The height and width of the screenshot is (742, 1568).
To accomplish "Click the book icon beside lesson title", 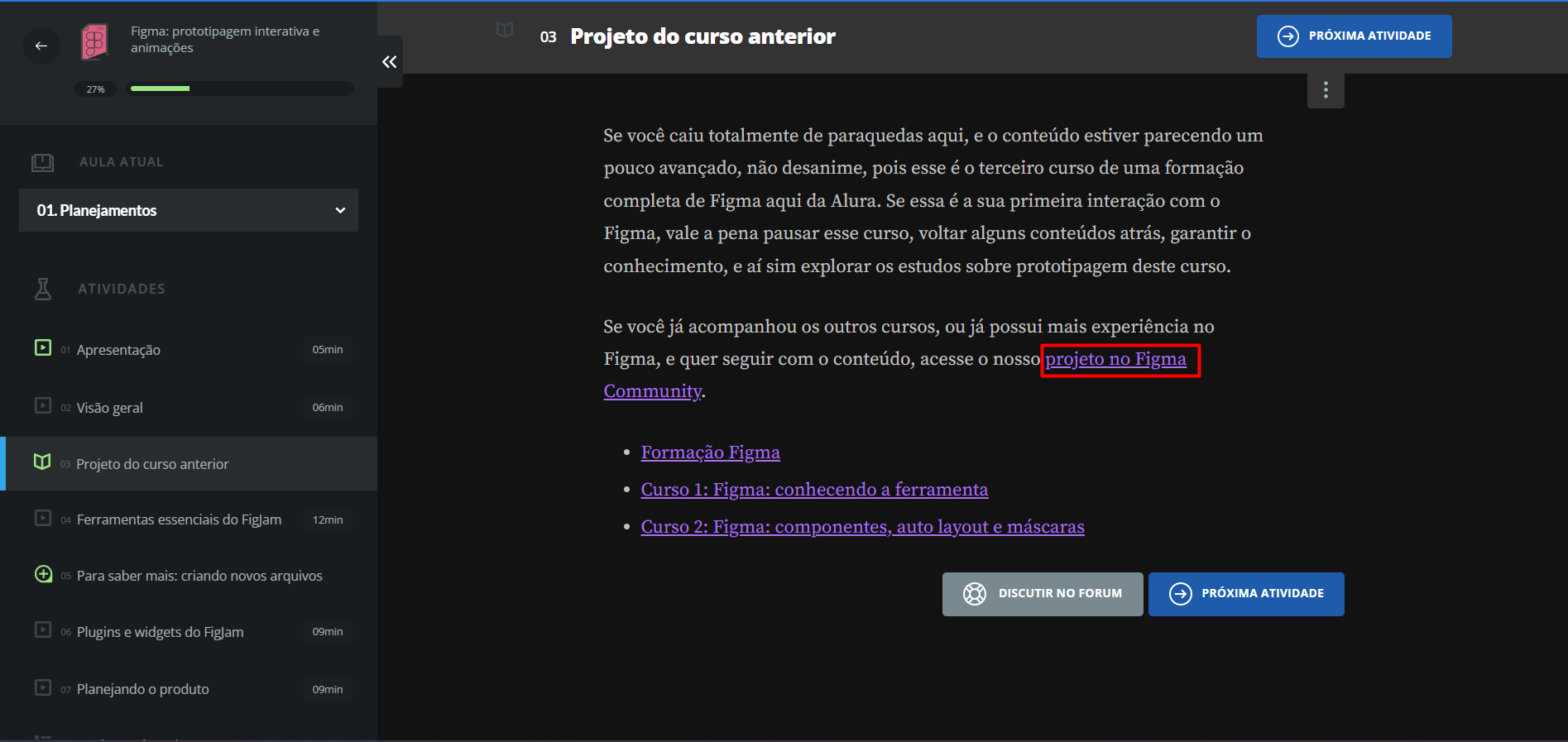I will 505,31.
